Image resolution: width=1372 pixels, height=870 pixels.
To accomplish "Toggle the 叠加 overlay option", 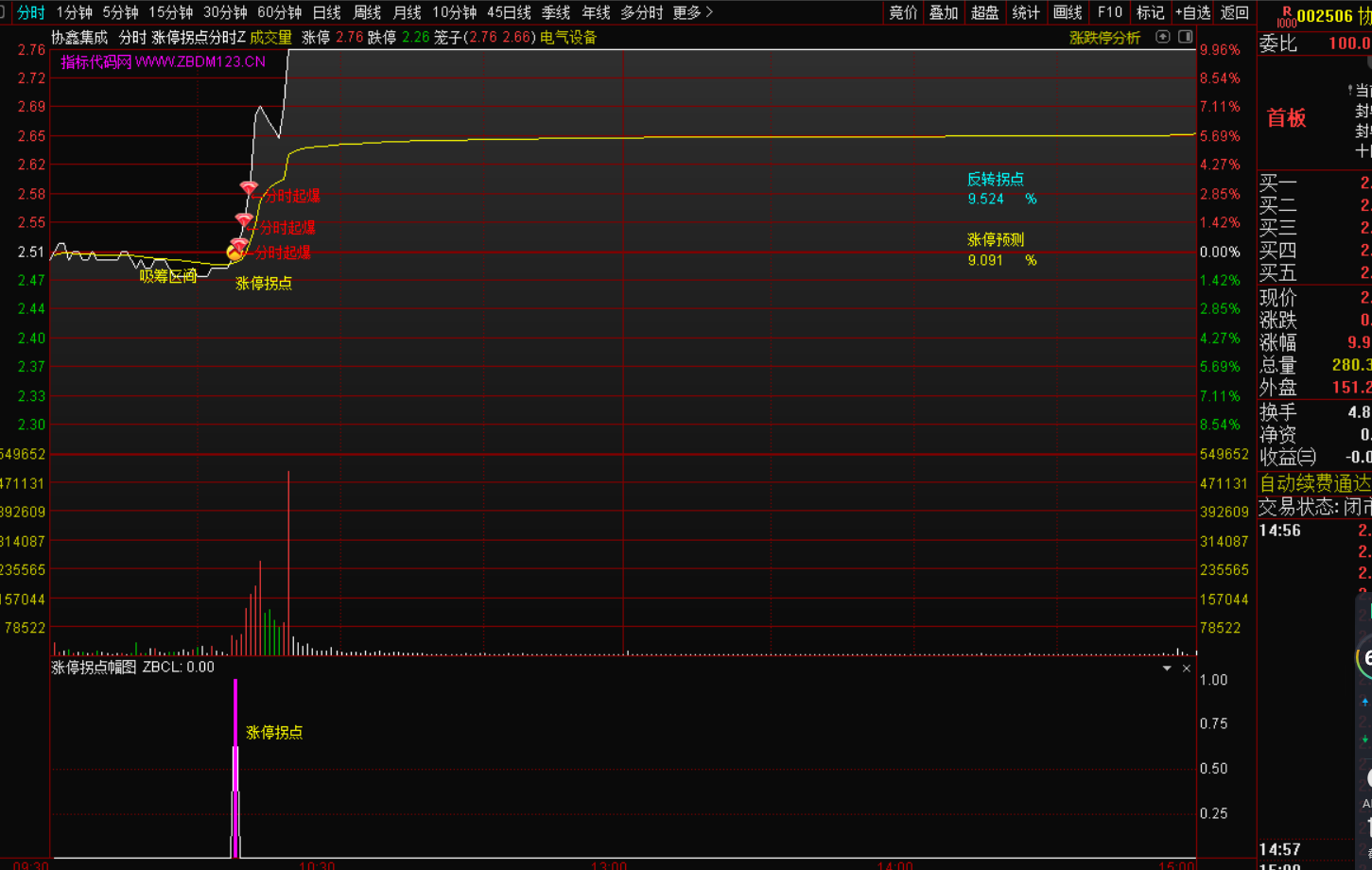I will (944, 12).
